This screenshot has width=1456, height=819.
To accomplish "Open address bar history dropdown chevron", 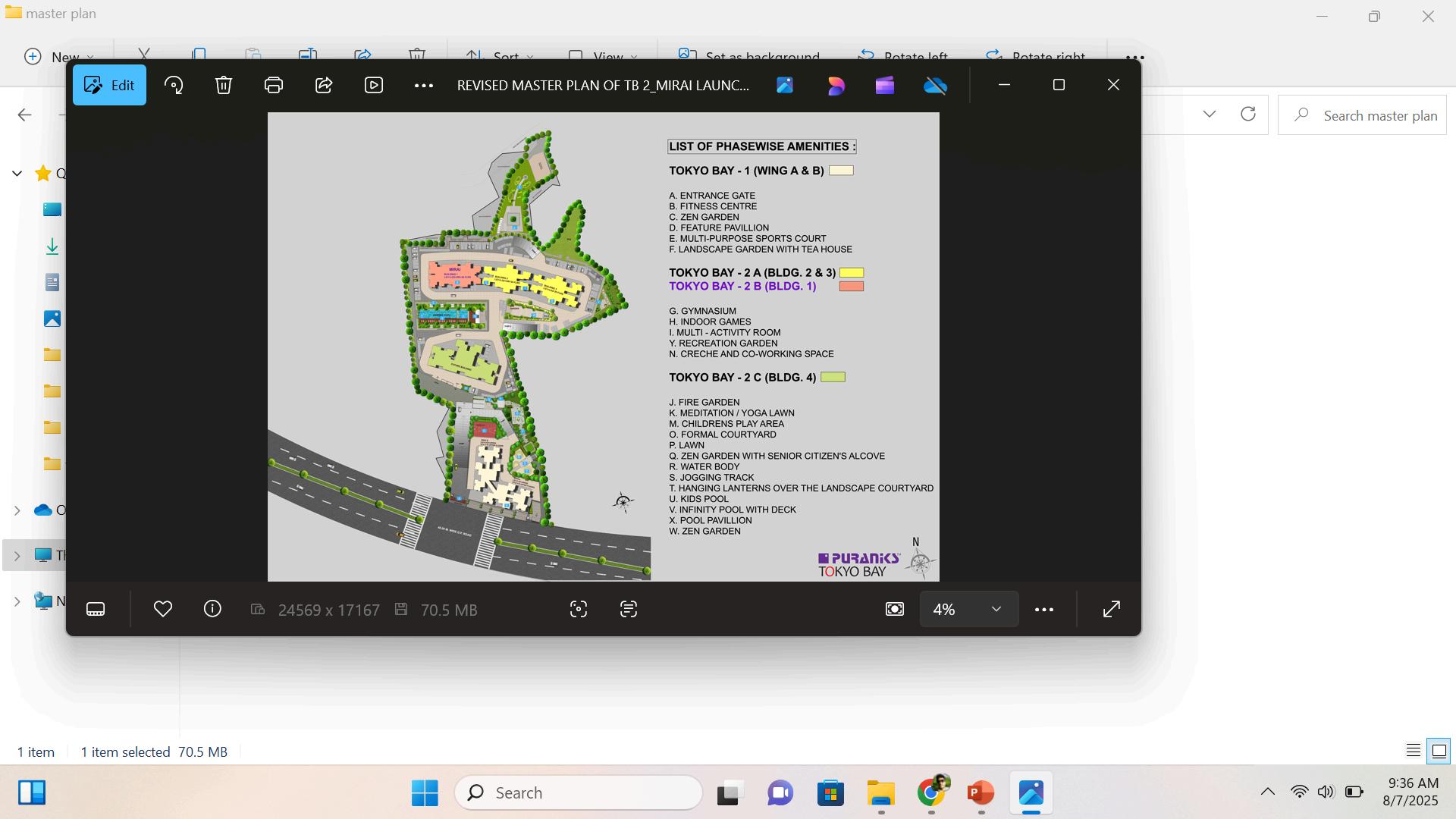I will point(1209,115).
